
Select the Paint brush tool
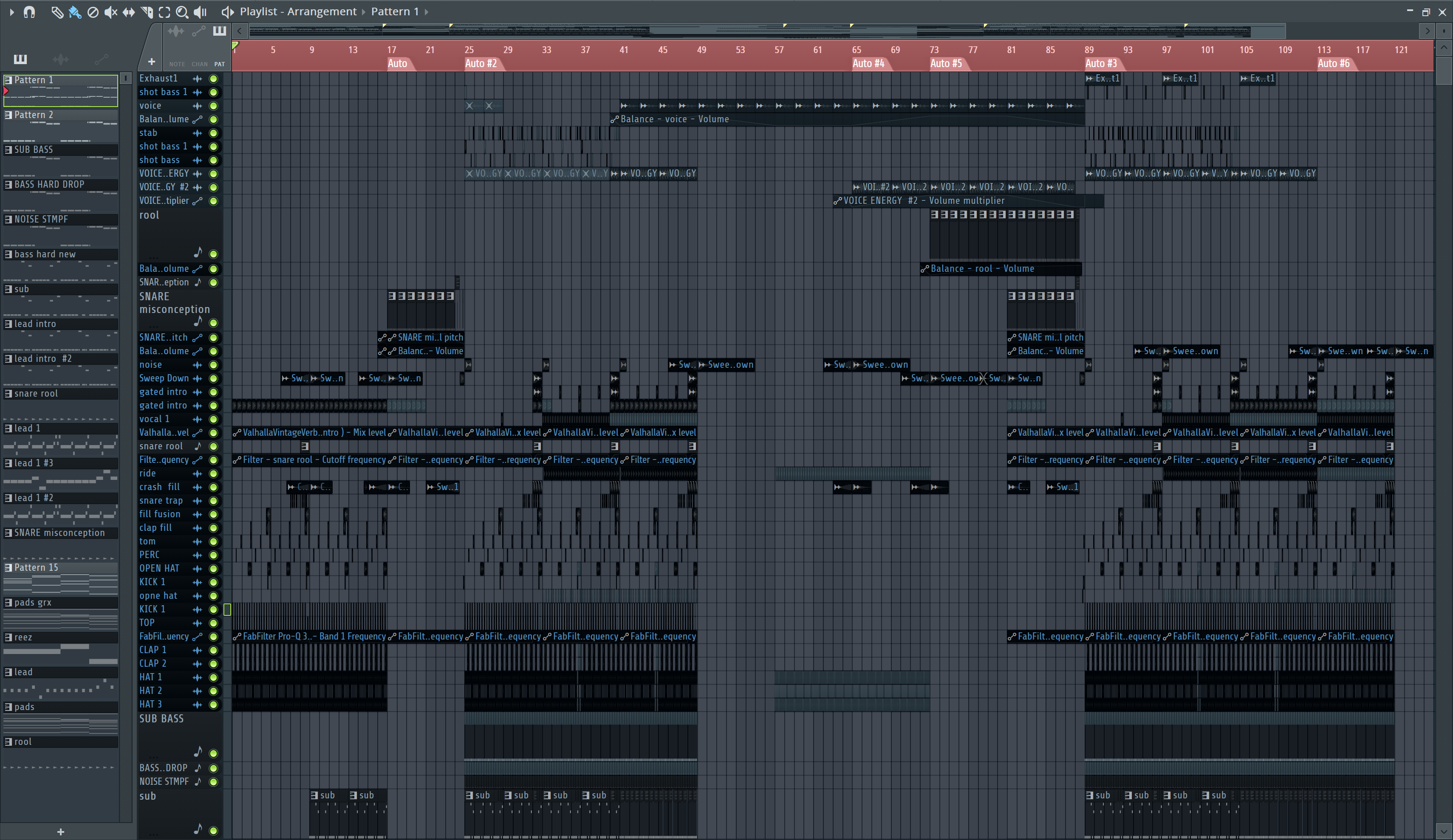(74, 11)
